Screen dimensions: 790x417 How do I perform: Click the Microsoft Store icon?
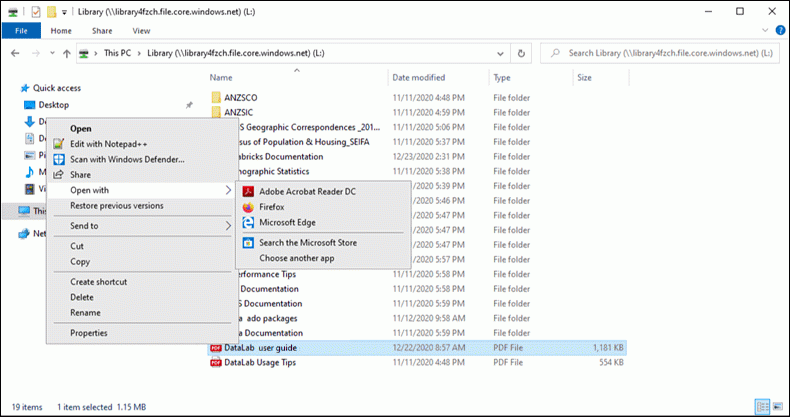(x=248, y=243)
